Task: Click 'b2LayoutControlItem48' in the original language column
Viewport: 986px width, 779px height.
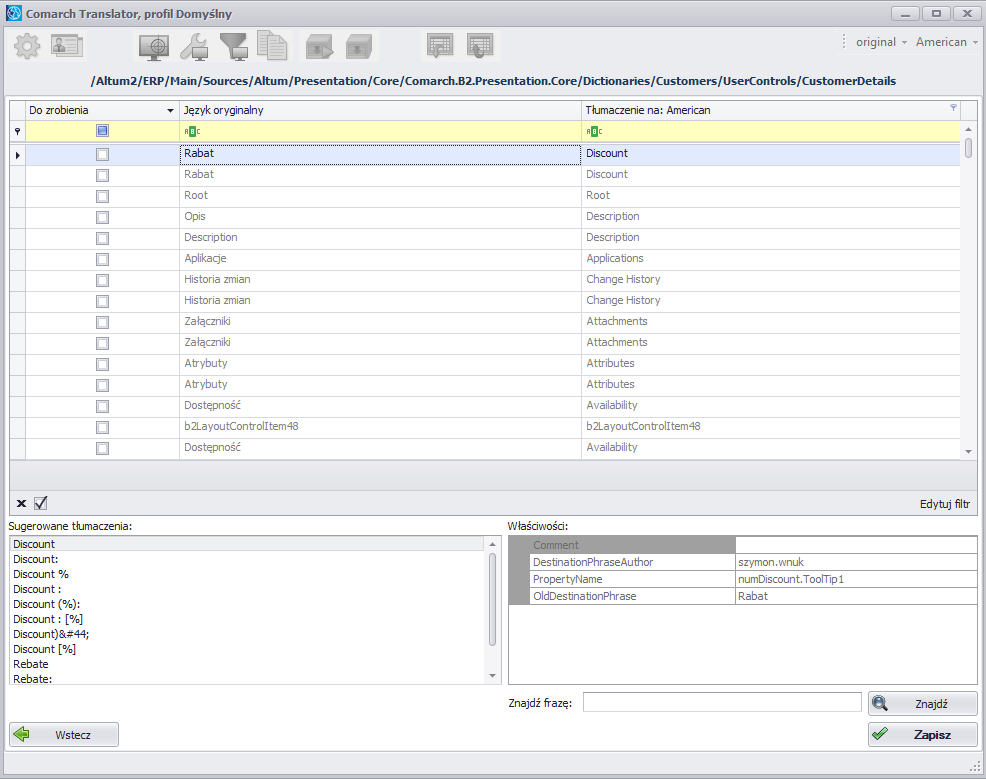Action: pos(380,427)
